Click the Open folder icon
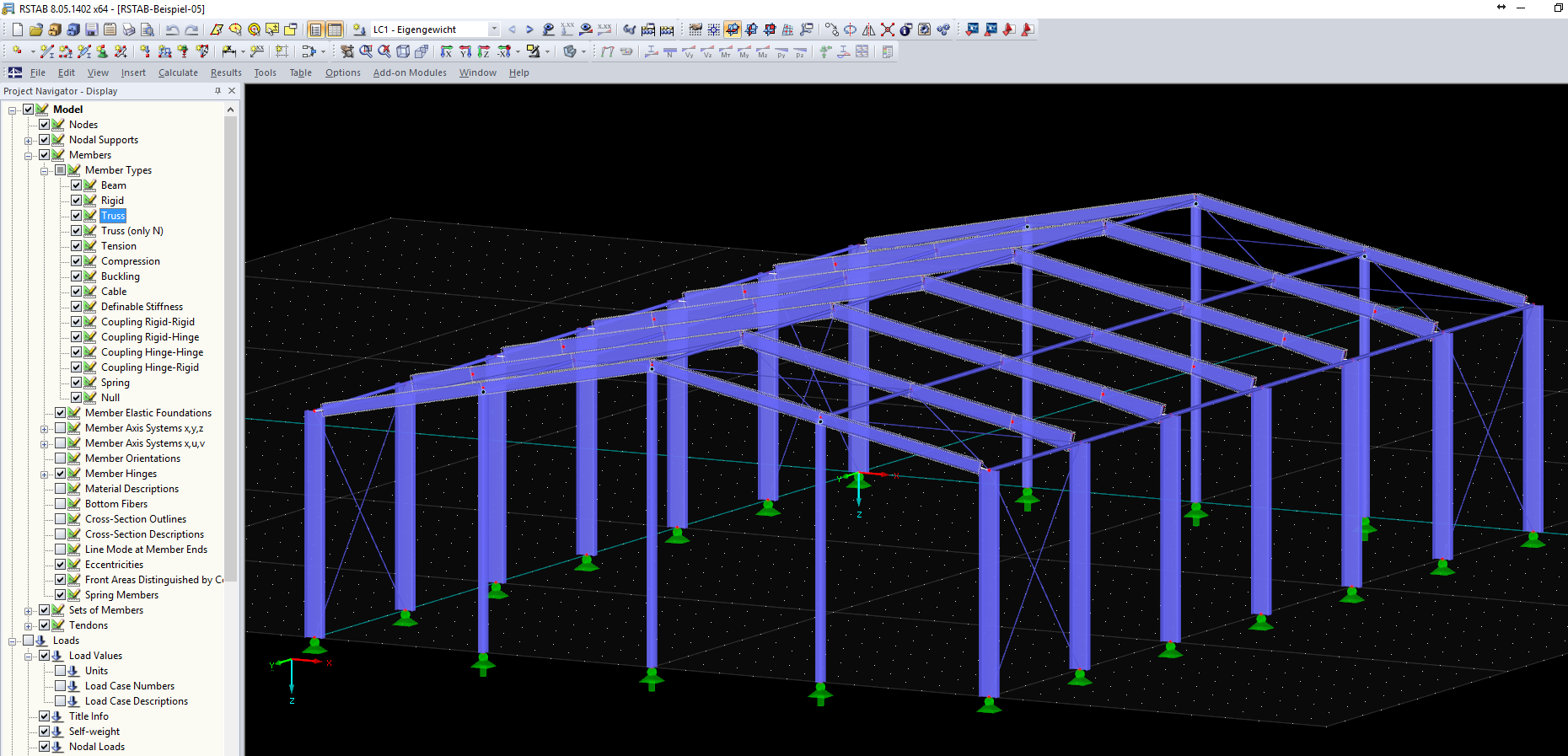 [x=36, y=29]
